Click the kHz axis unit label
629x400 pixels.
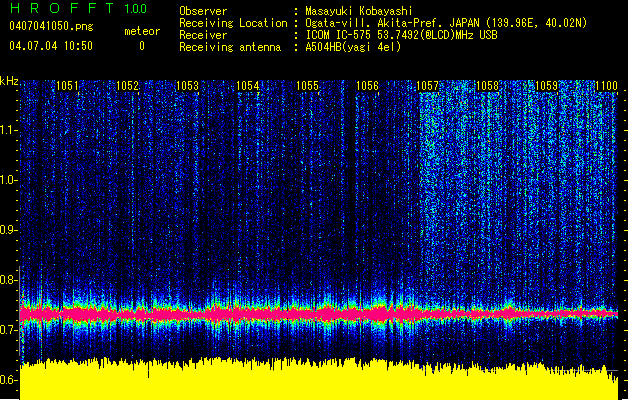point(9,80)
